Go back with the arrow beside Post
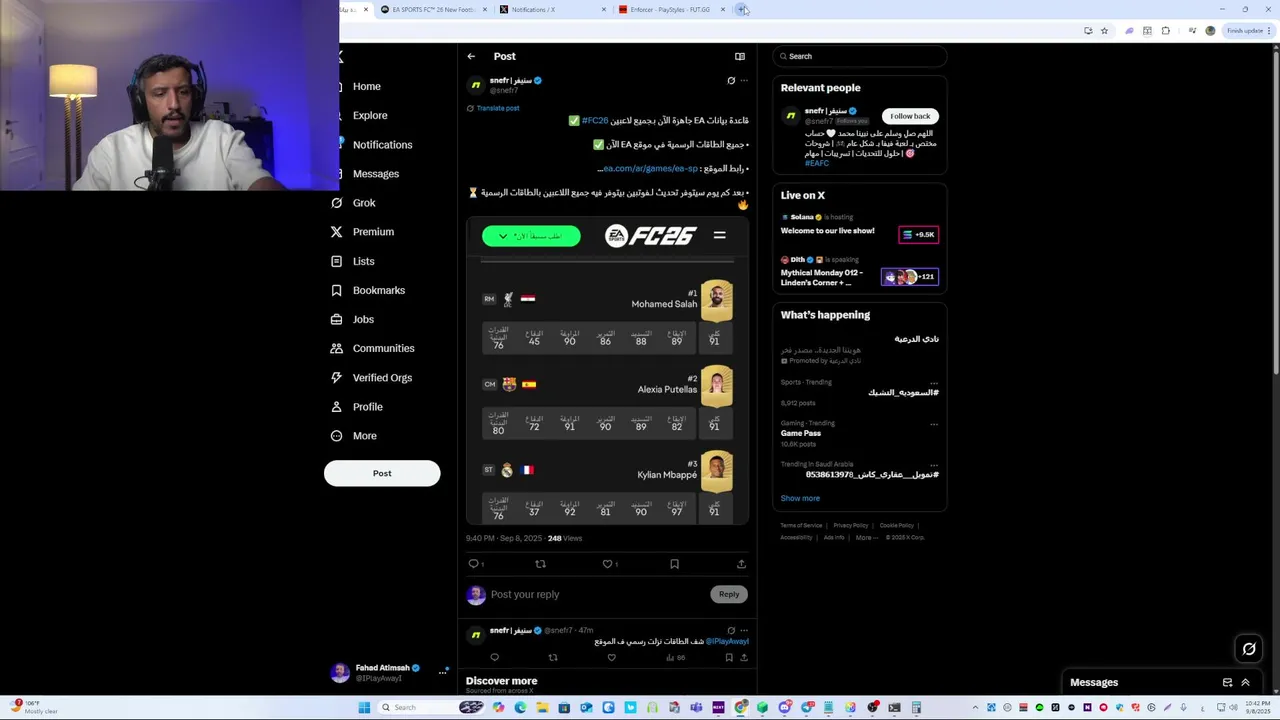This screenshot has width=1280, height=720. pos(471,56)
